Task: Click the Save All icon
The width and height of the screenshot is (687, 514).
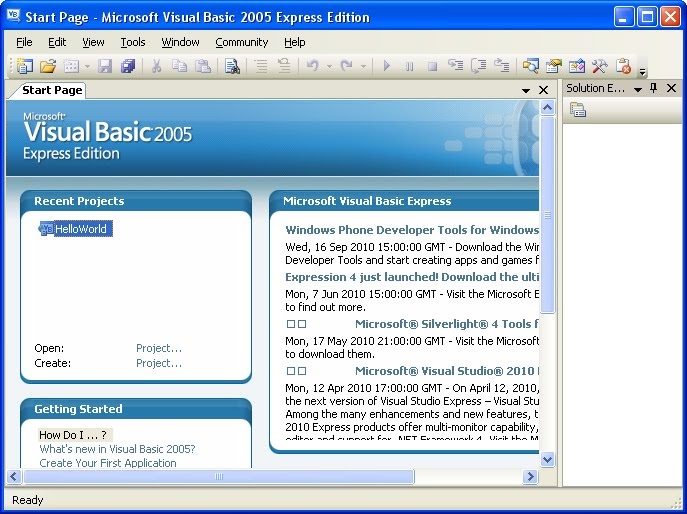Action: point(128,66)
